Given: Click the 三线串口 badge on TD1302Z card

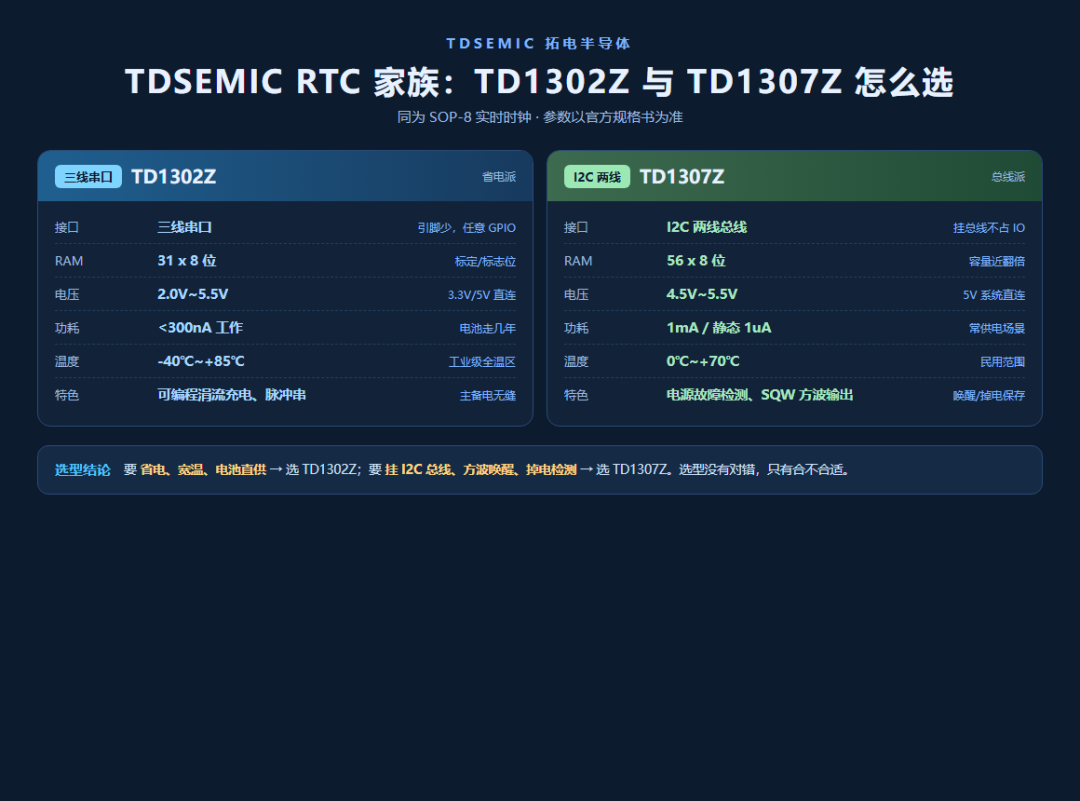Looking at the screenshot, I should pos(88,177).
